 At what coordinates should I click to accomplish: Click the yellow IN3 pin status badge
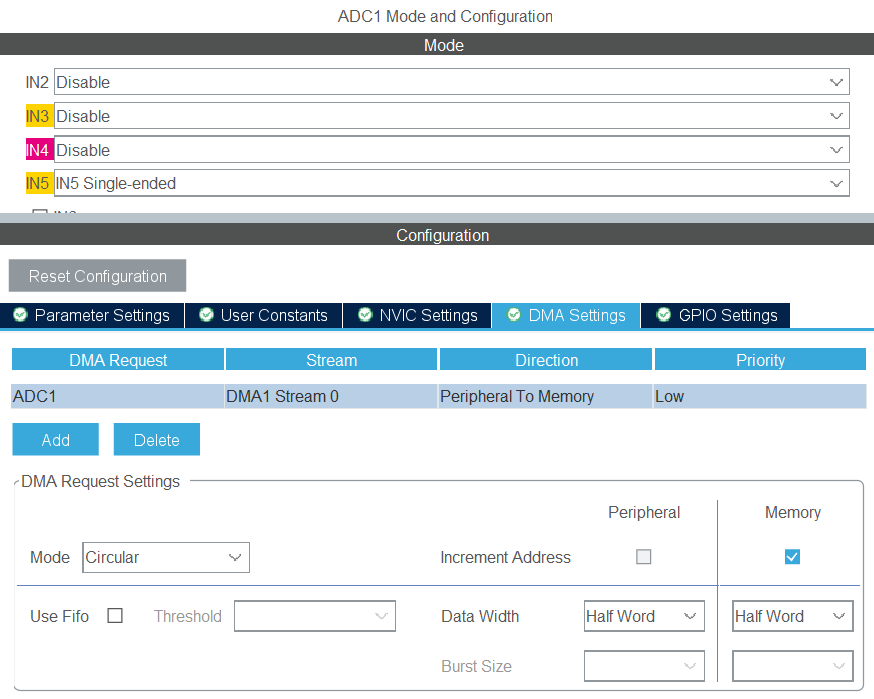click(x=38, y=116)
